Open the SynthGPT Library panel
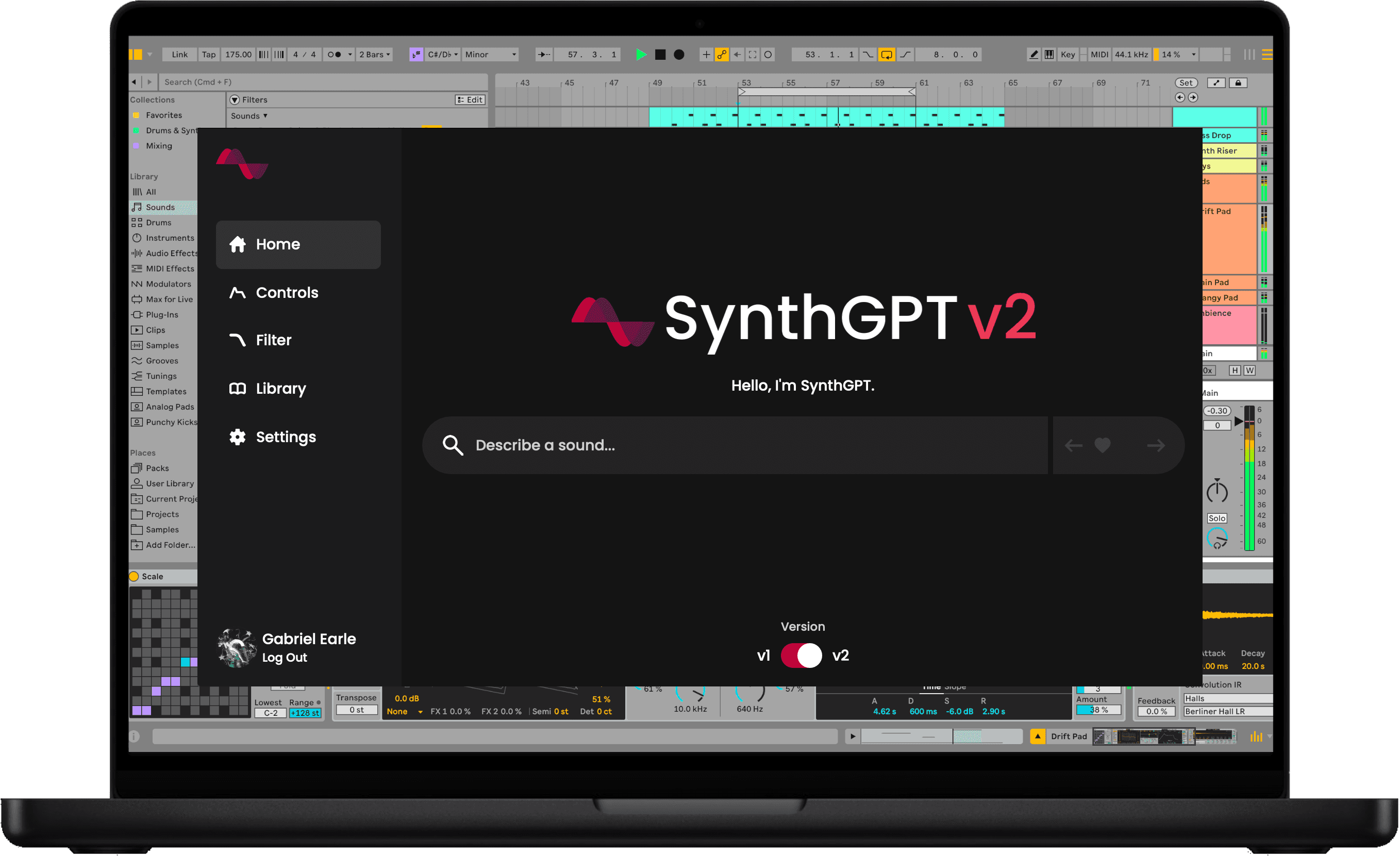The image size is (1400, 856). pyautogui.click(x=280, y=388)
